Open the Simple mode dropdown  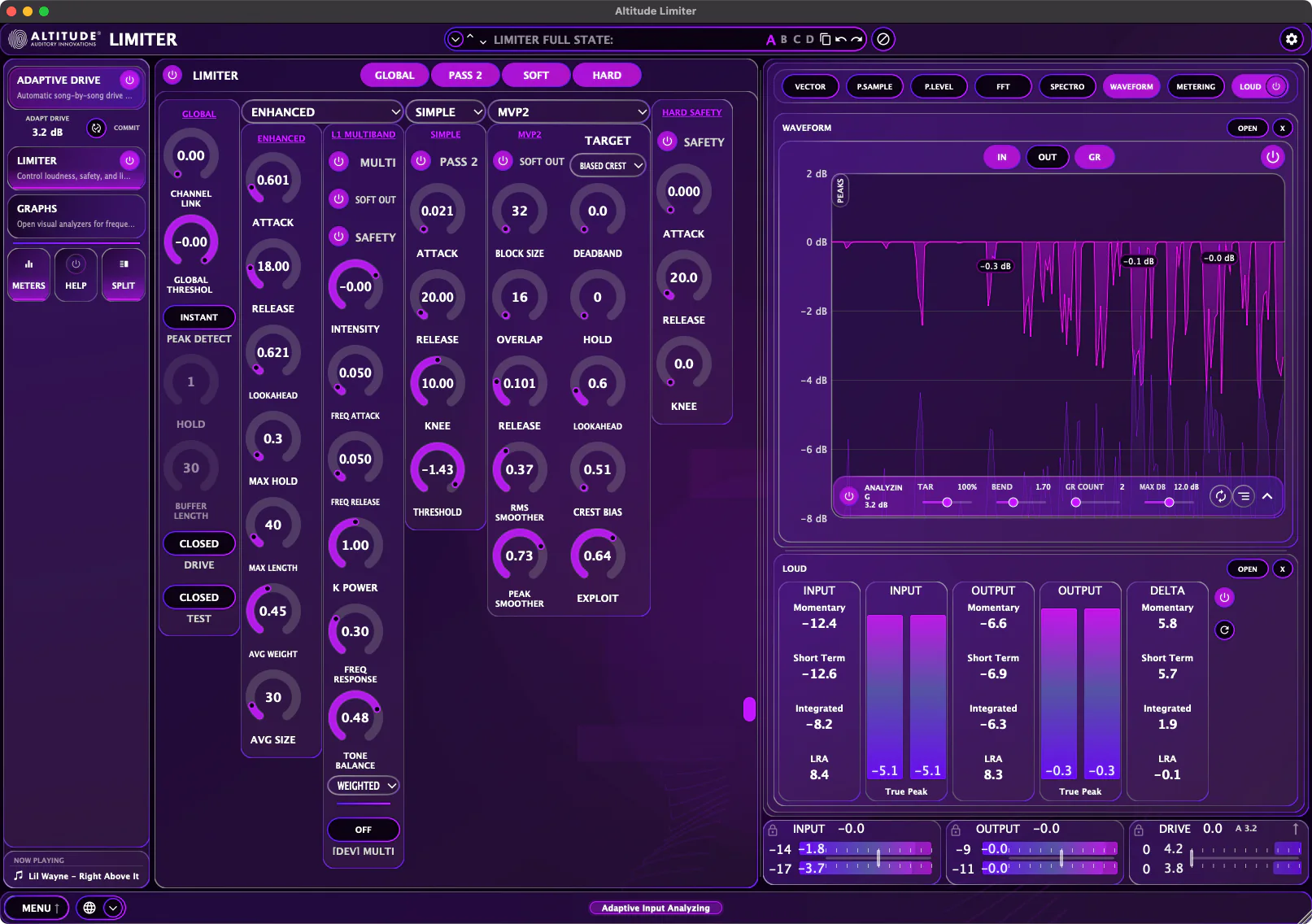[446, 112]
